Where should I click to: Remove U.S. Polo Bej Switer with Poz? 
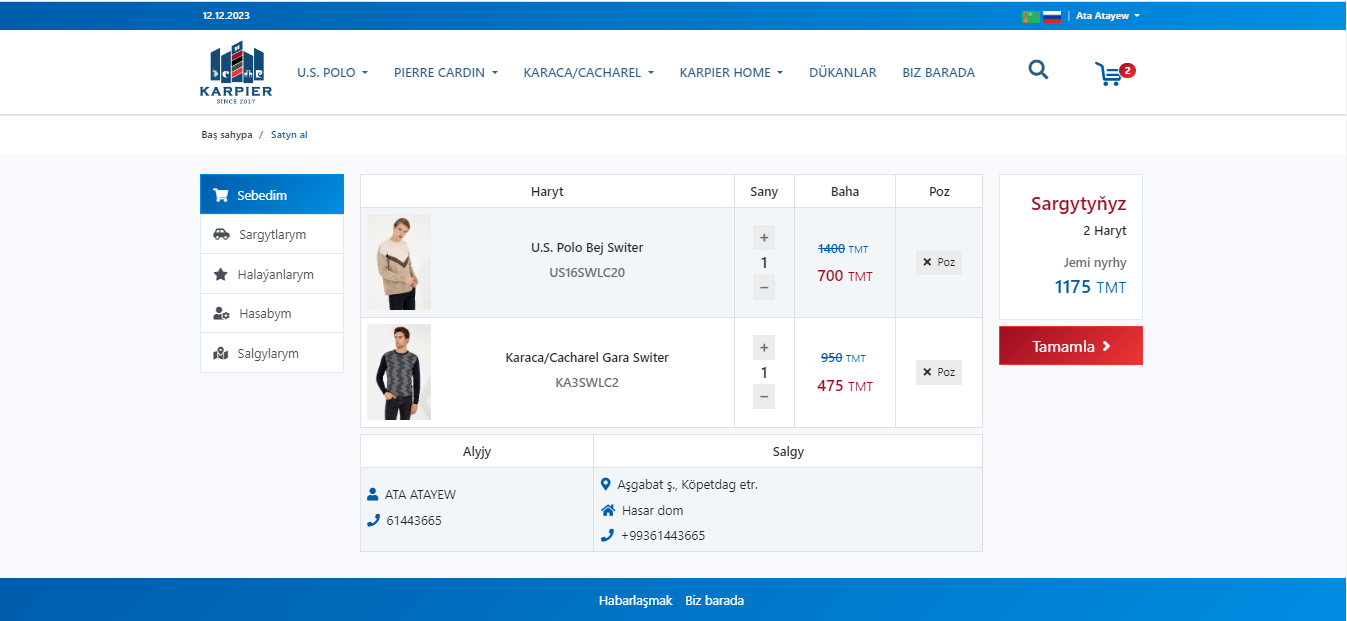click(938, 262)
